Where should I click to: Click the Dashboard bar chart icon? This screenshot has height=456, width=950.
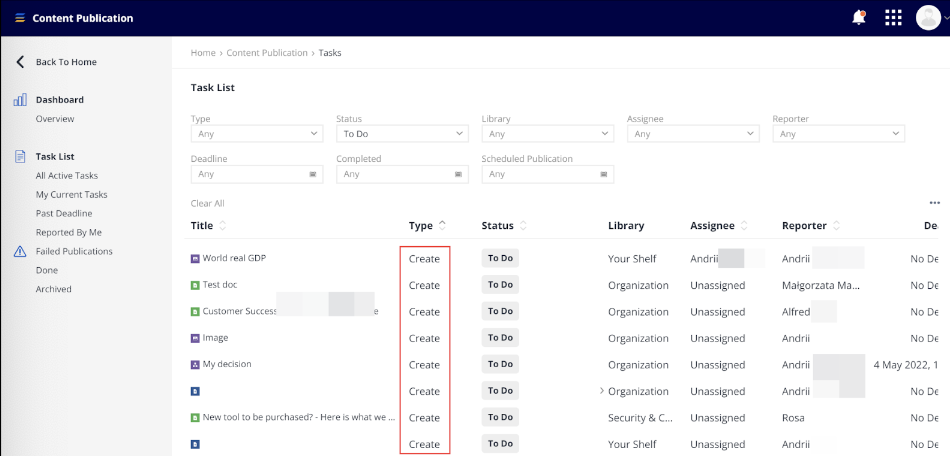20,100
